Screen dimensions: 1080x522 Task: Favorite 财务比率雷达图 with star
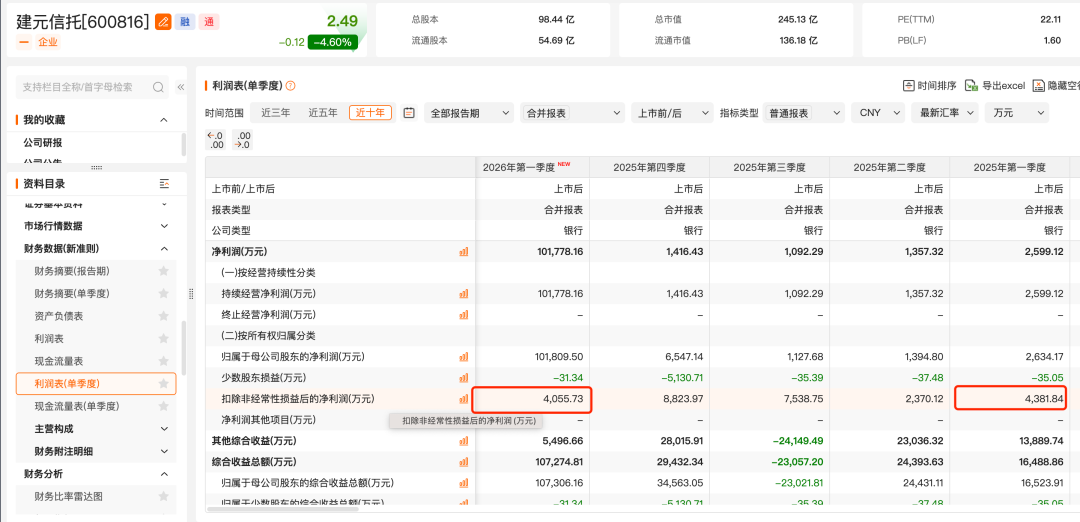(163, 497)
